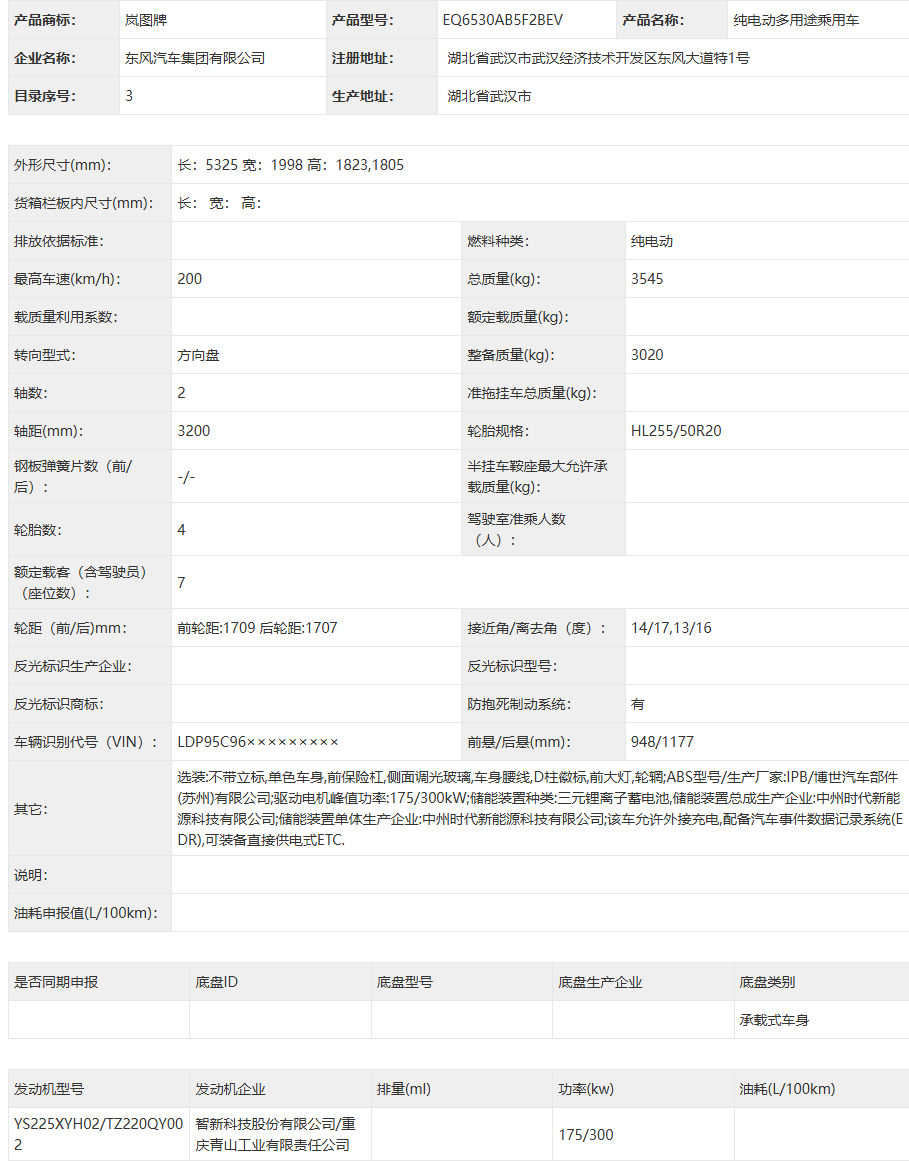Click the track width value 前轮距:1709
Screen dimensions: 909x1161
(x=216, y=628)
